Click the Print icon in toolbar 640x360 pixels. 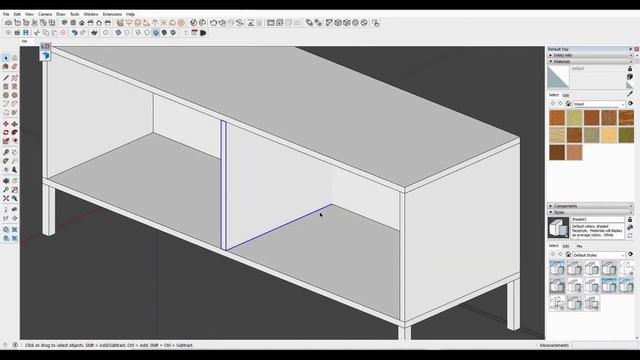(95, 33)
